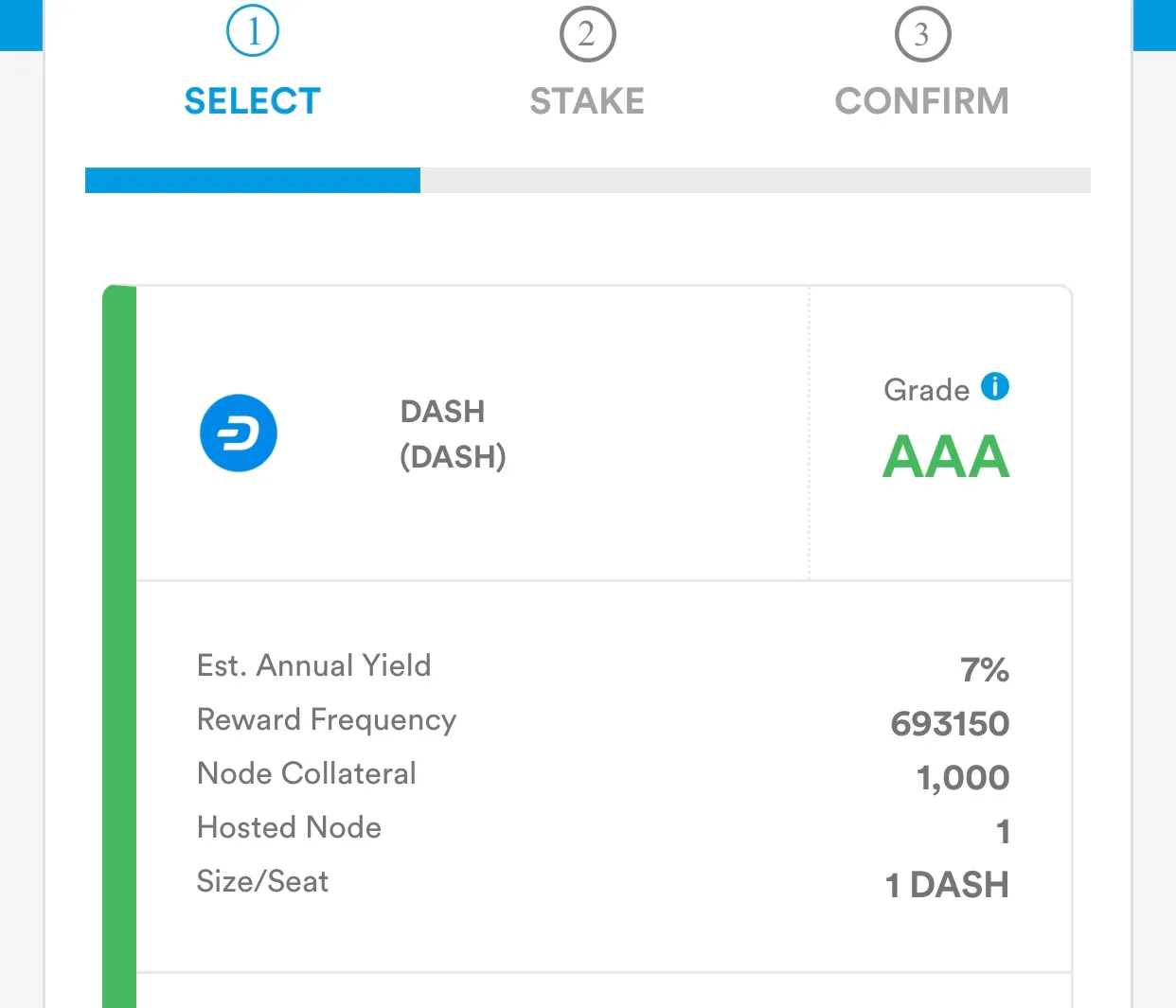Go to the STAKE step tab
1176x1008 pixels.
tap(587, 100)
